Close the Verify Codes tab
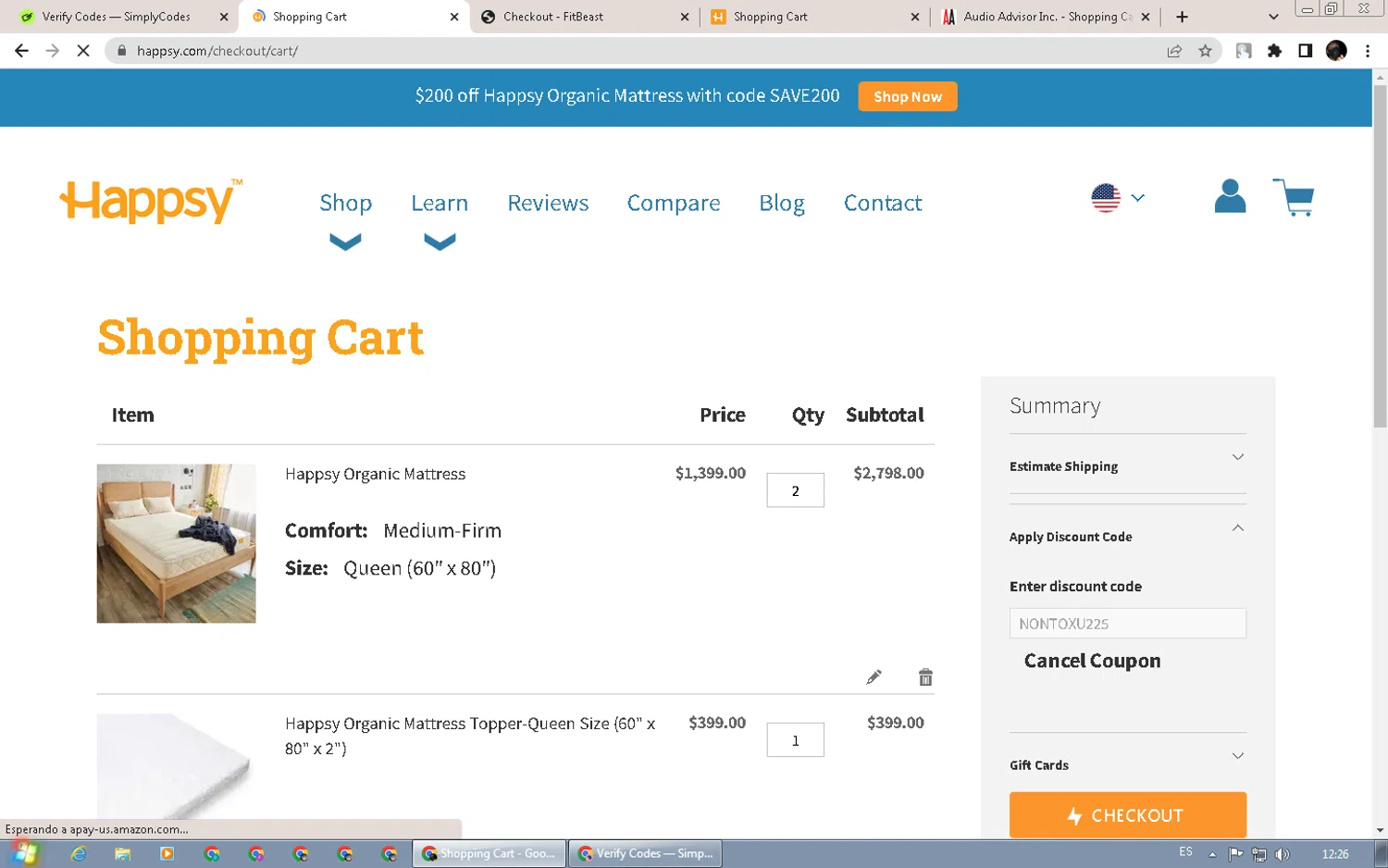This screenshot has width=1388, height=868. 224,17
